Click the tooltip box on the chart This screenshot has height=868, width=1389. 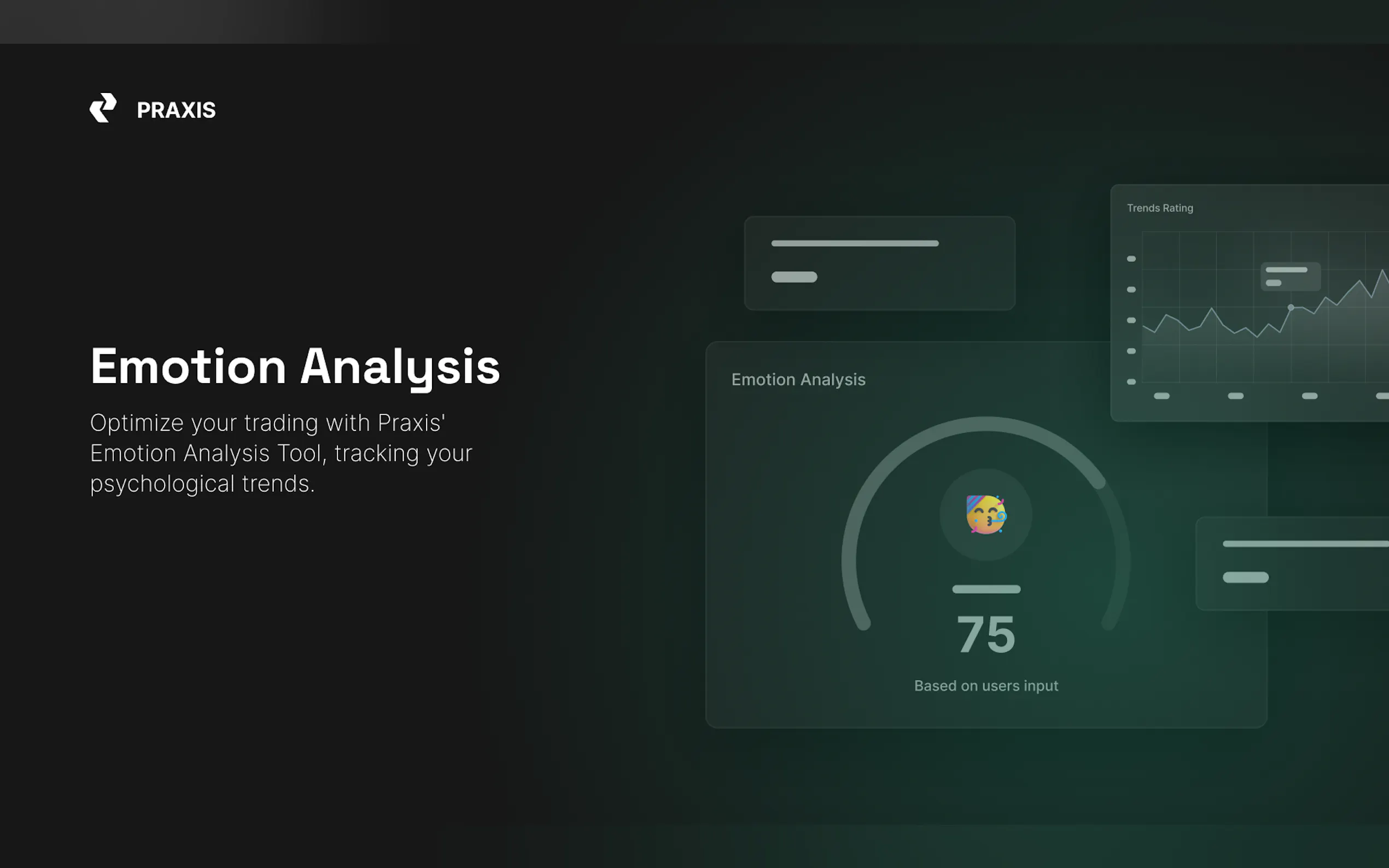coord(1290,276)
